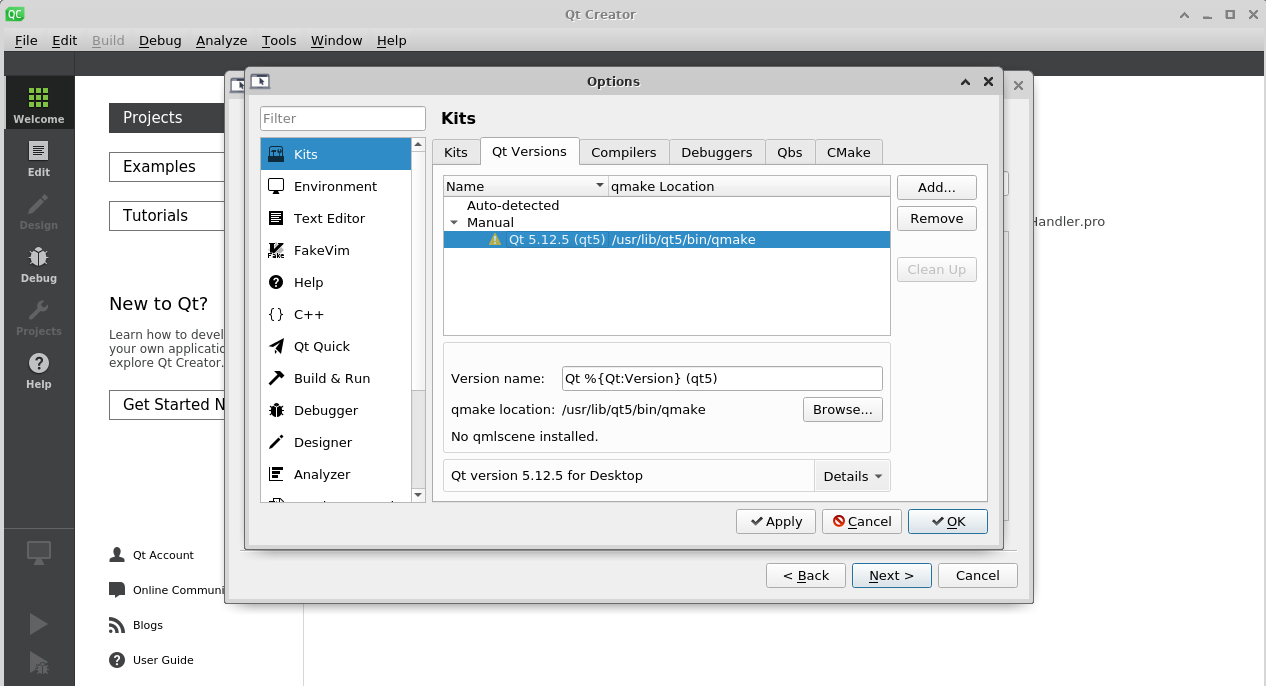
Task: Click the Projects welcome section button
Action: (167, 118)
